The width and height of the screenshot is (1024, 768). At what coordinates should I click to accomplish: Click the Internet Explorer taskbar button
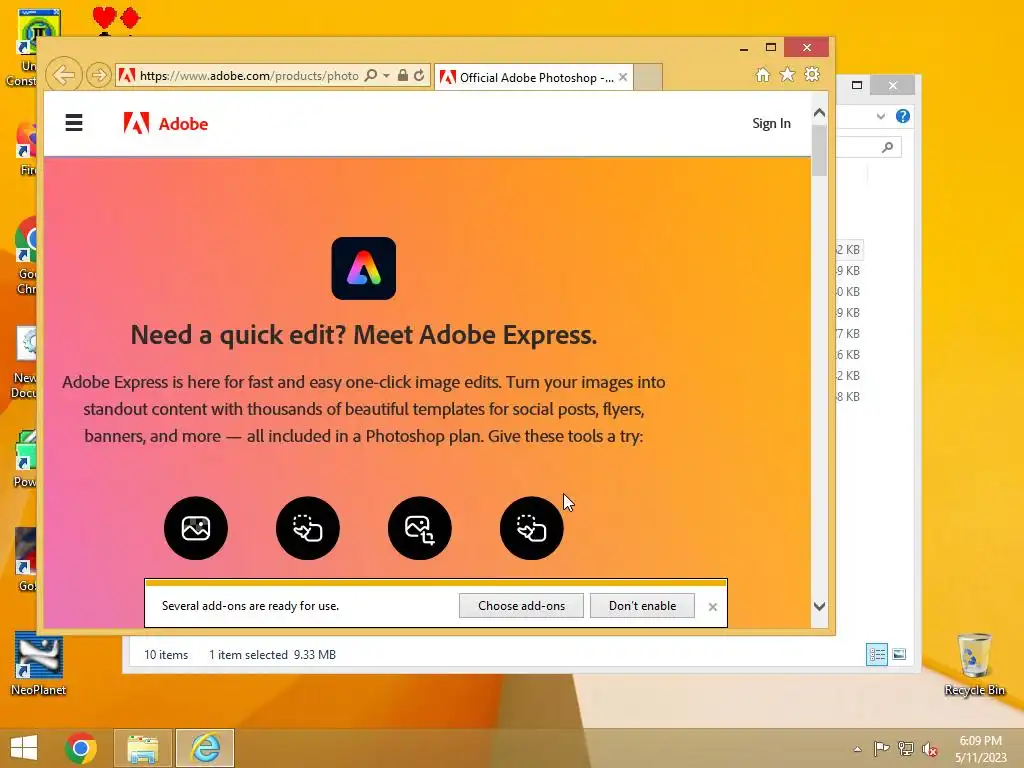click(205, 748)
